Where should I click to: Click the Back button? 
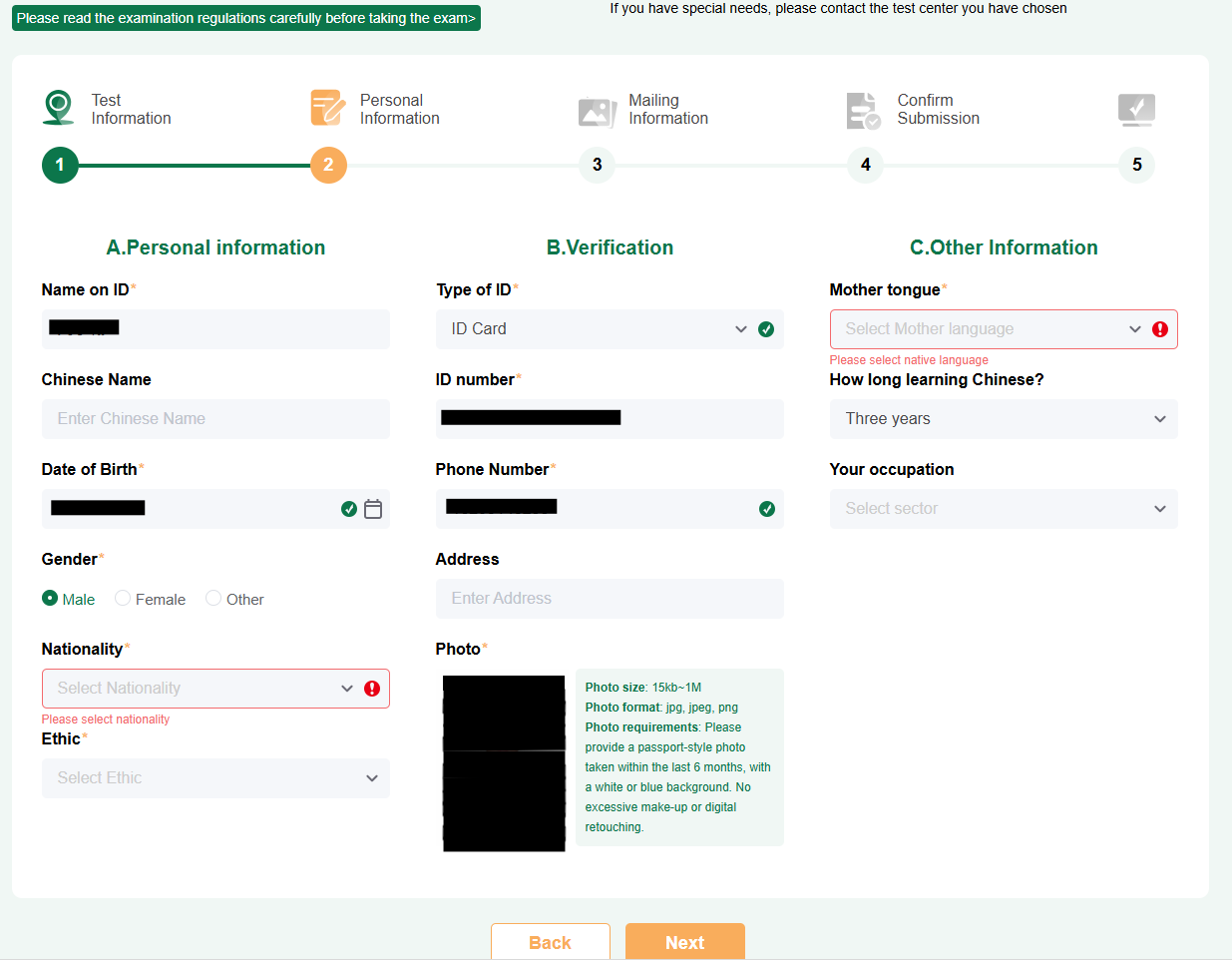[550, 942]
